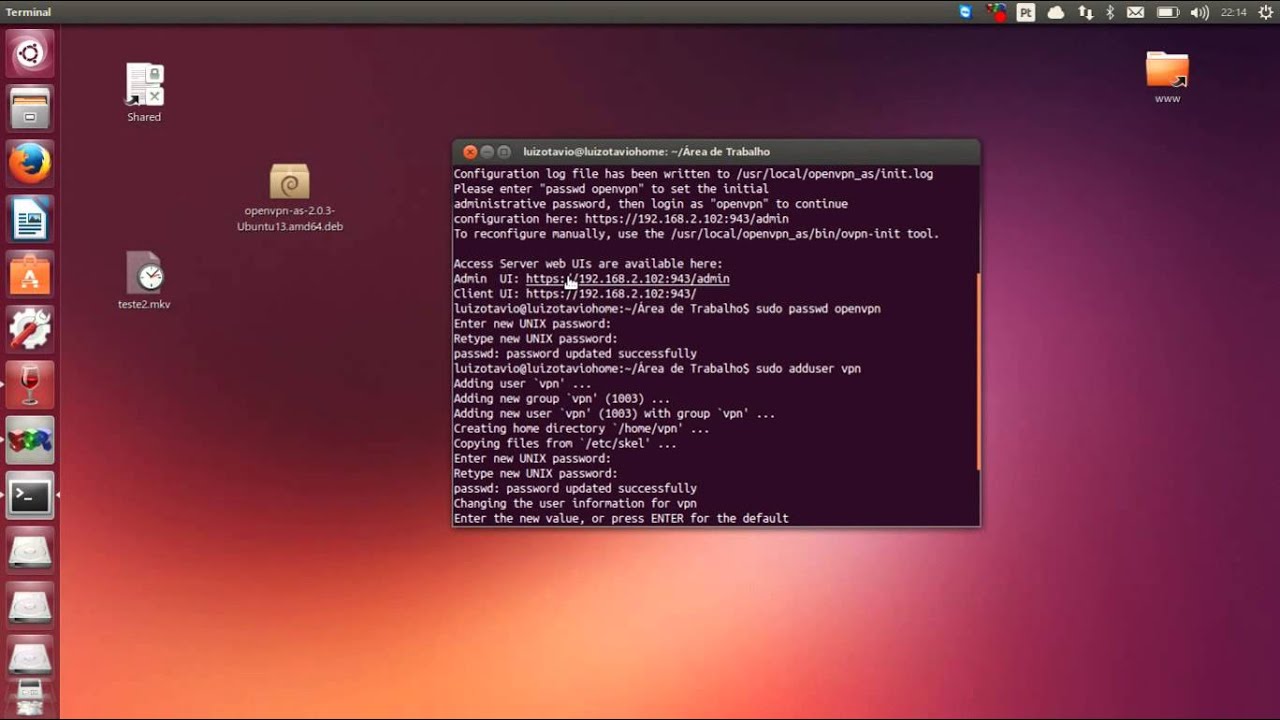This screenshot has height=720, width=1280.
Task: Click the TeamViewer tray icon
Action: tap(965, 12)
